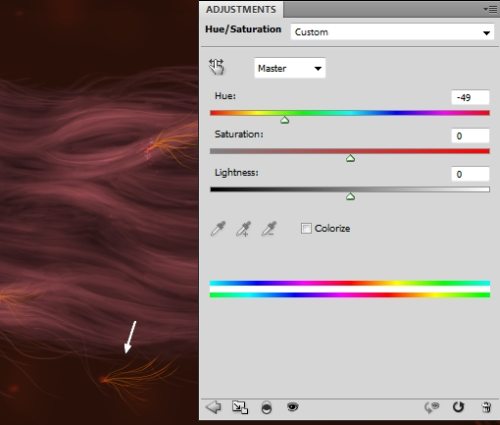Select the Subtract from Sample eyedropper
Screen dimensions: 500x425
pyautogui.click(x=269, y=229)
